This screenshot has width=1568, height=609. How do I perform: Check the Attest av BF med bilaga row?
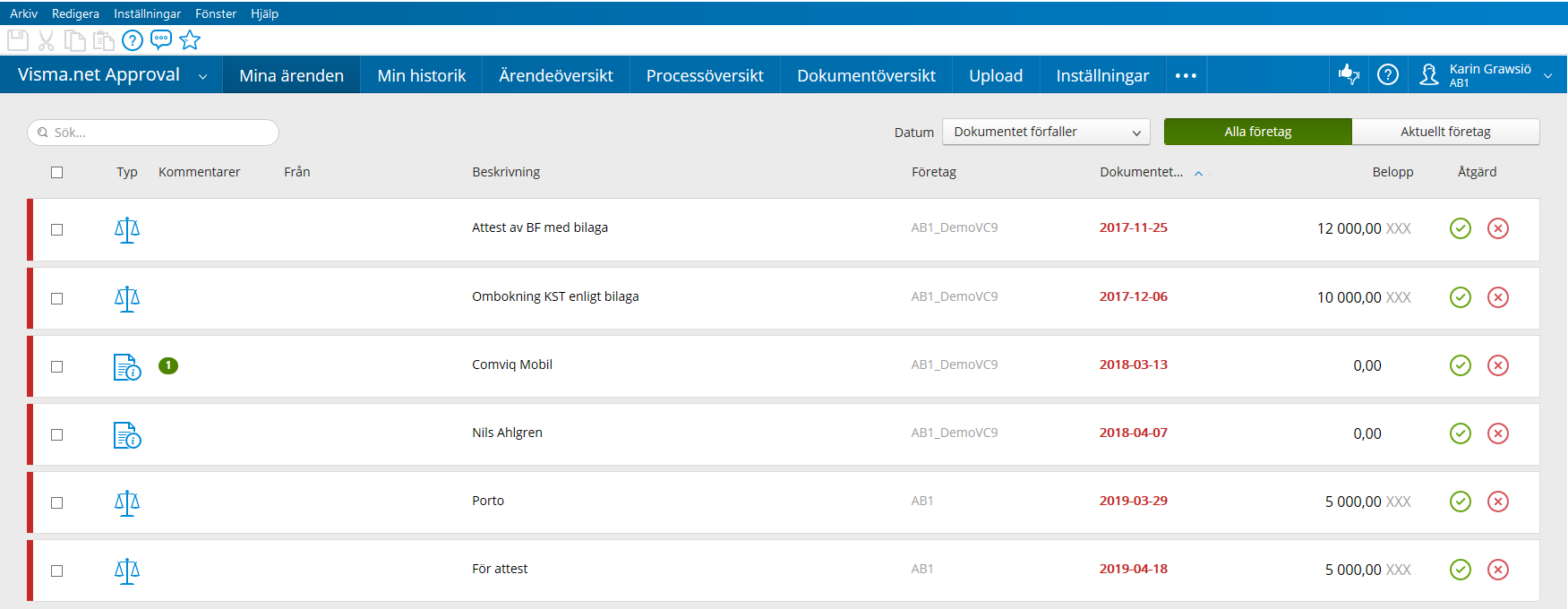[x=57, y=230]
